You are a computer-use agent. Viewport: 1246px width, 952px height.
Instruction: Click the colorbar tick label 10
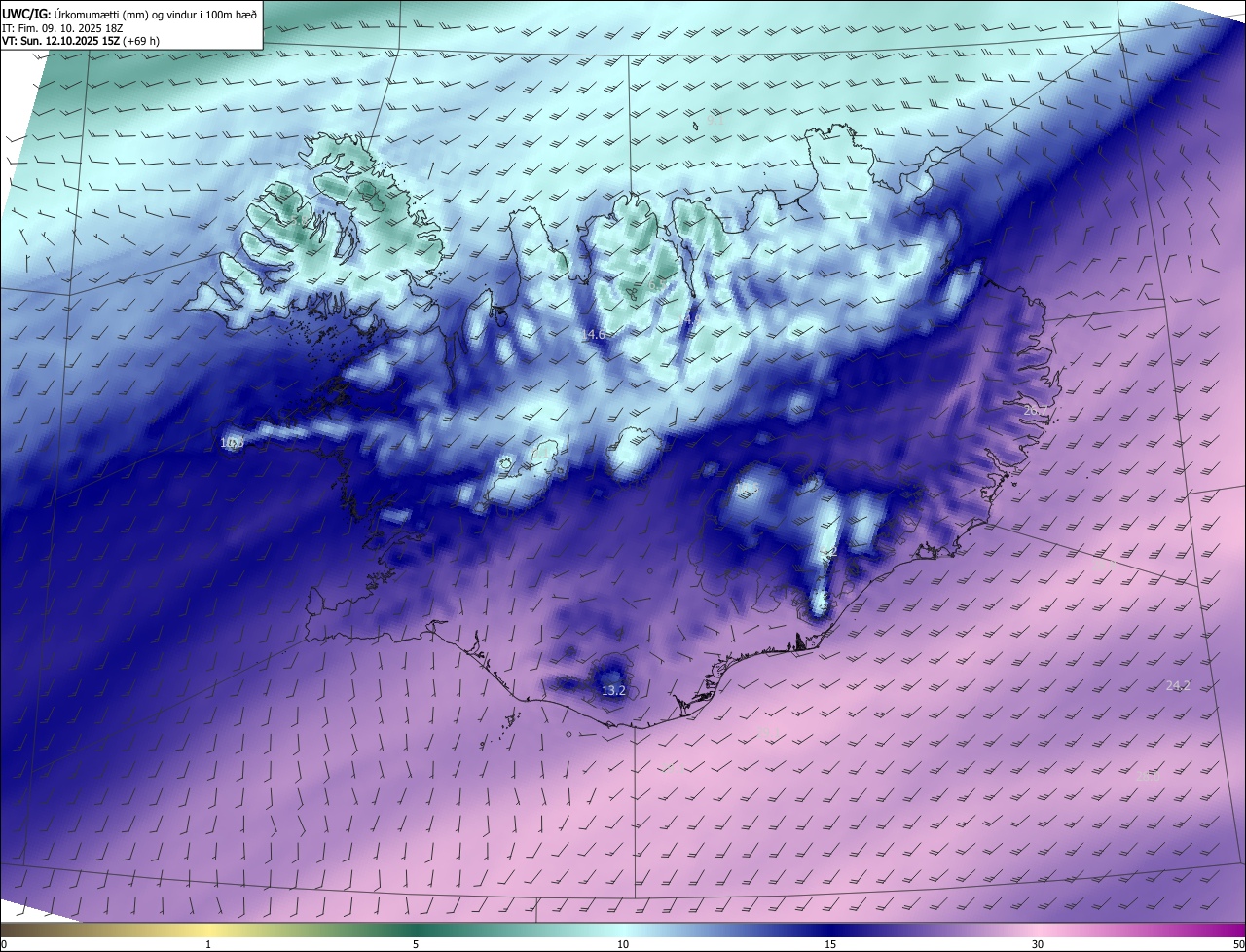(623, 944)
